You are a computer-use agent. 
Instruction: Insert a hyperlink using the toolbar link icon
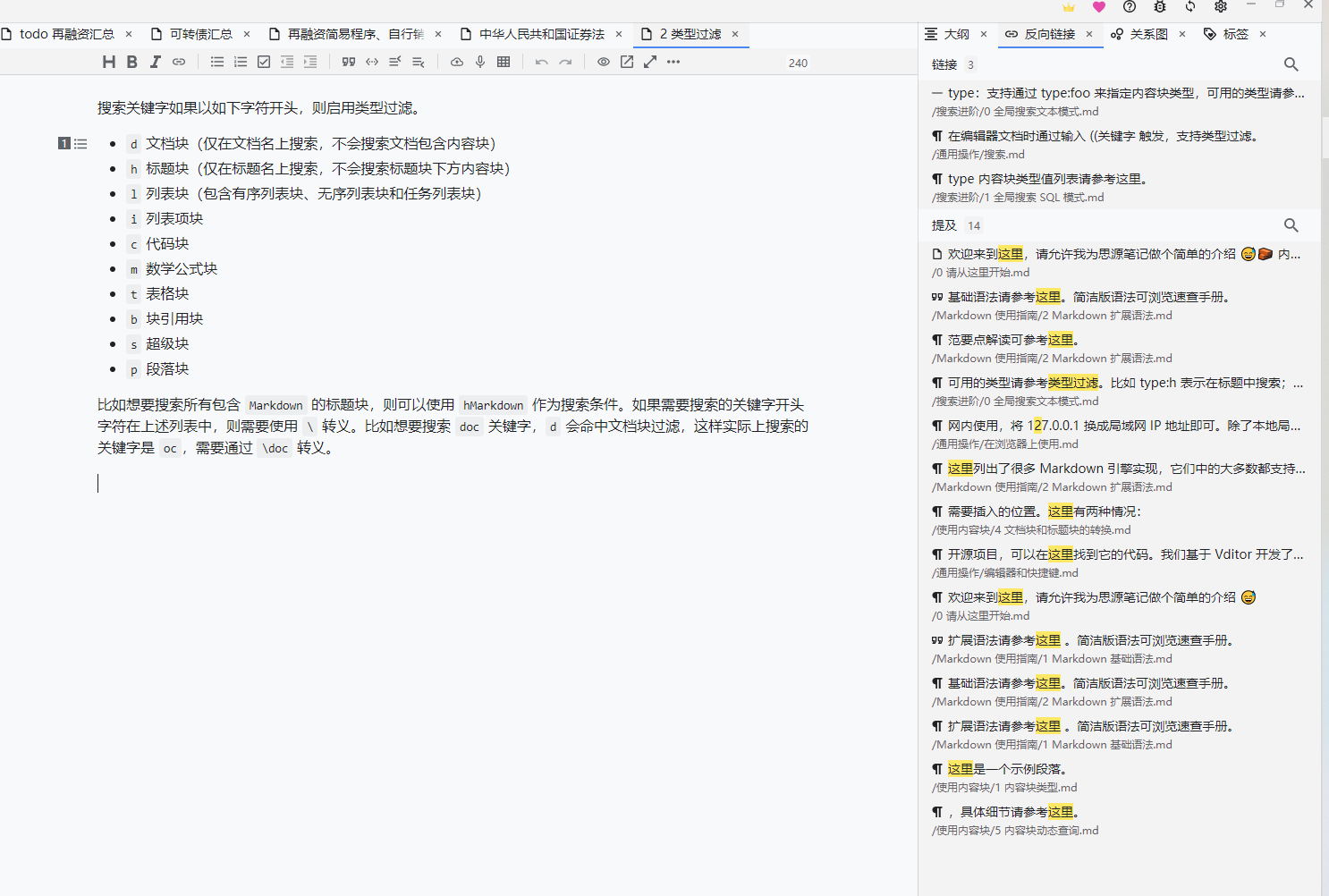[x=179, y=62]
